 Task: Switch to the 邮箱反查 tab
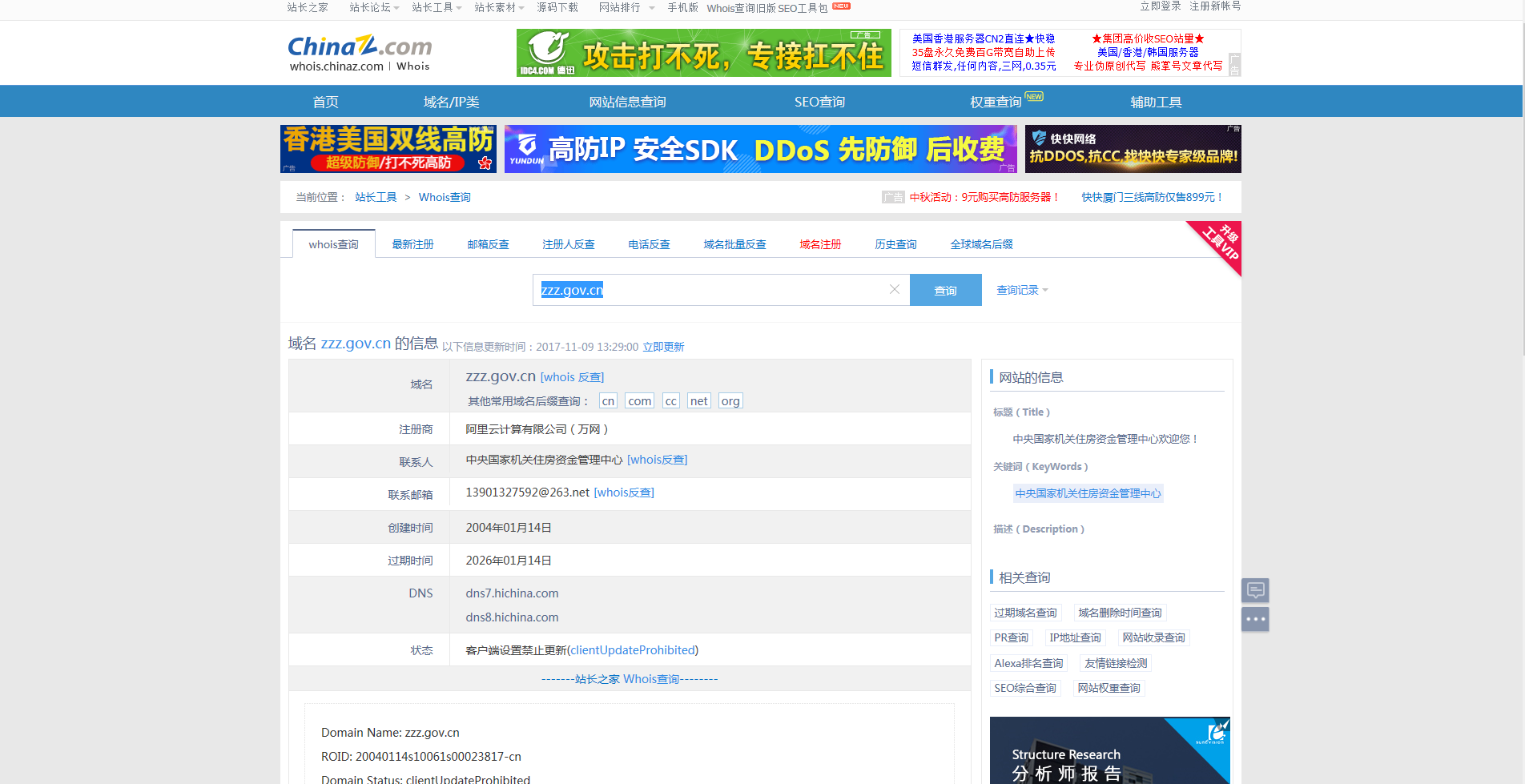coord(489,244)
